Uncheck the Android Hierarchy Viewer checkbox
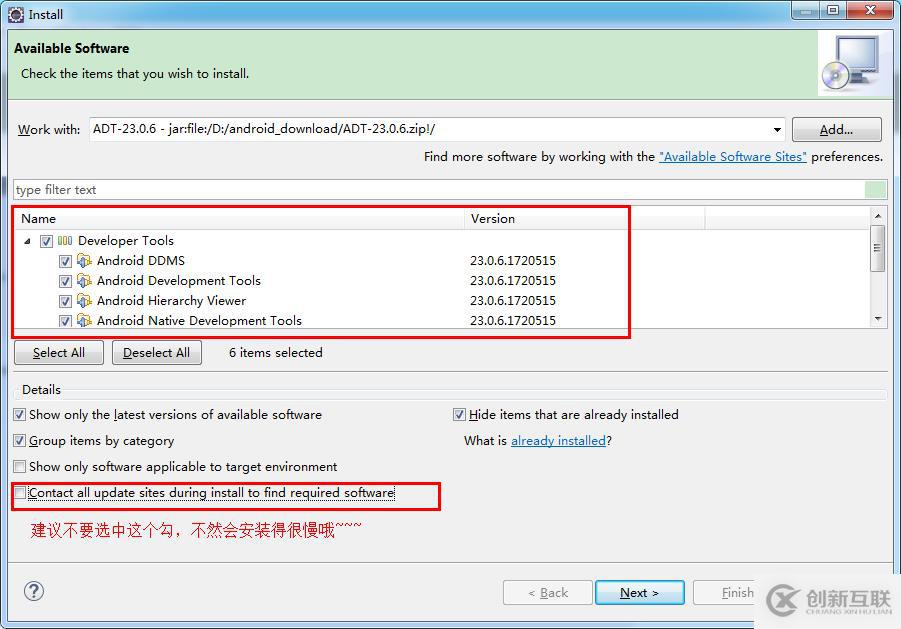901x629 pixels. click(66, 302)
